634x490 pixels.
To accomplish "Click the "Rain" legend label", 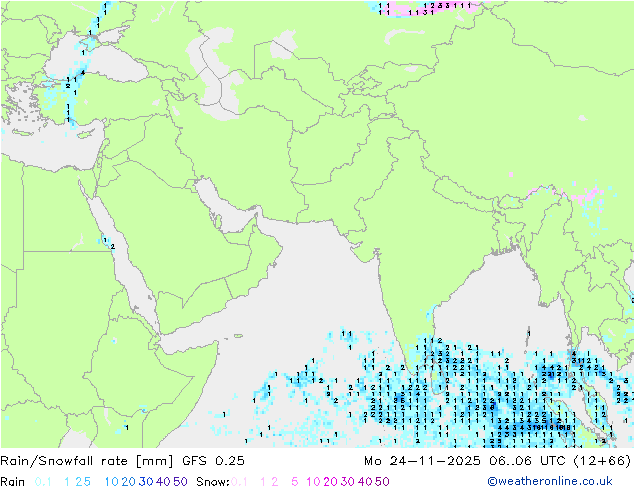I will tap(13, 482).
